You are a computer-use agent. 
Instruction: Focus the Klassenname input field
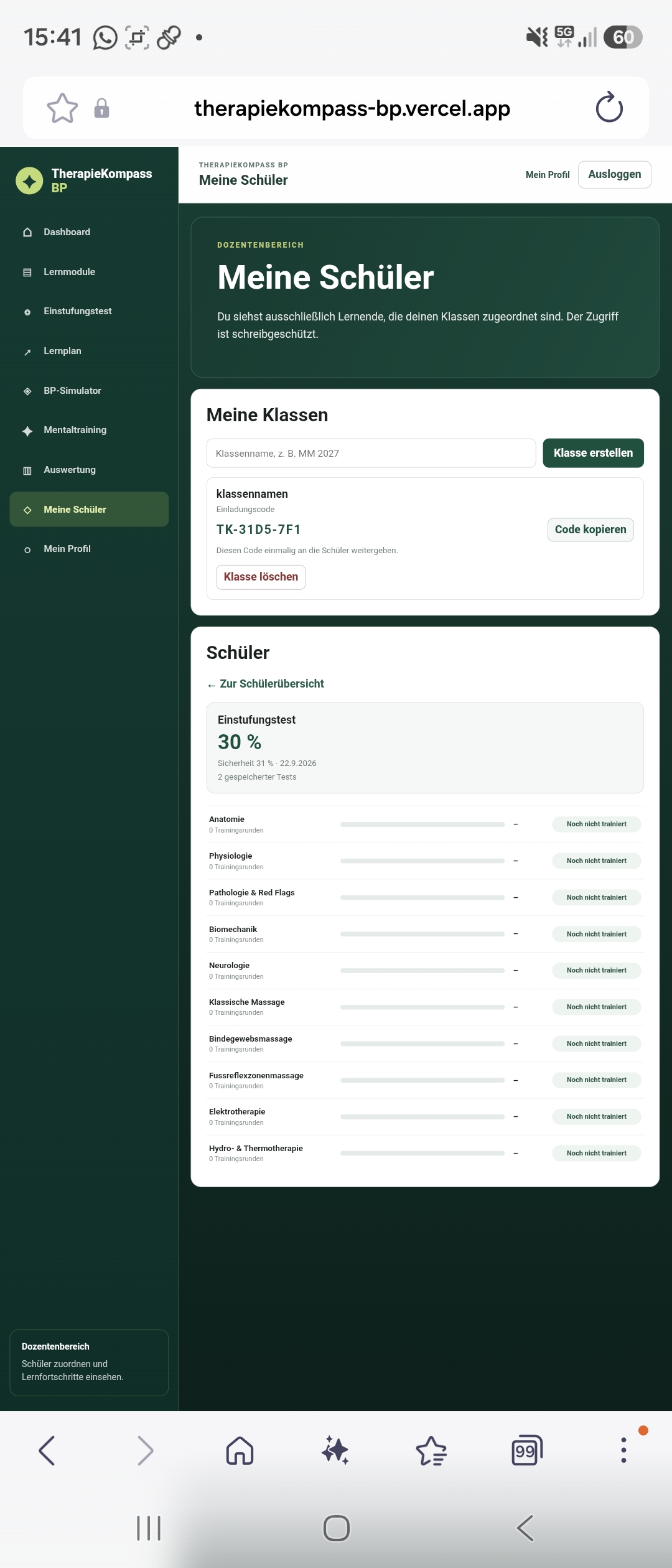coord(371,453)
